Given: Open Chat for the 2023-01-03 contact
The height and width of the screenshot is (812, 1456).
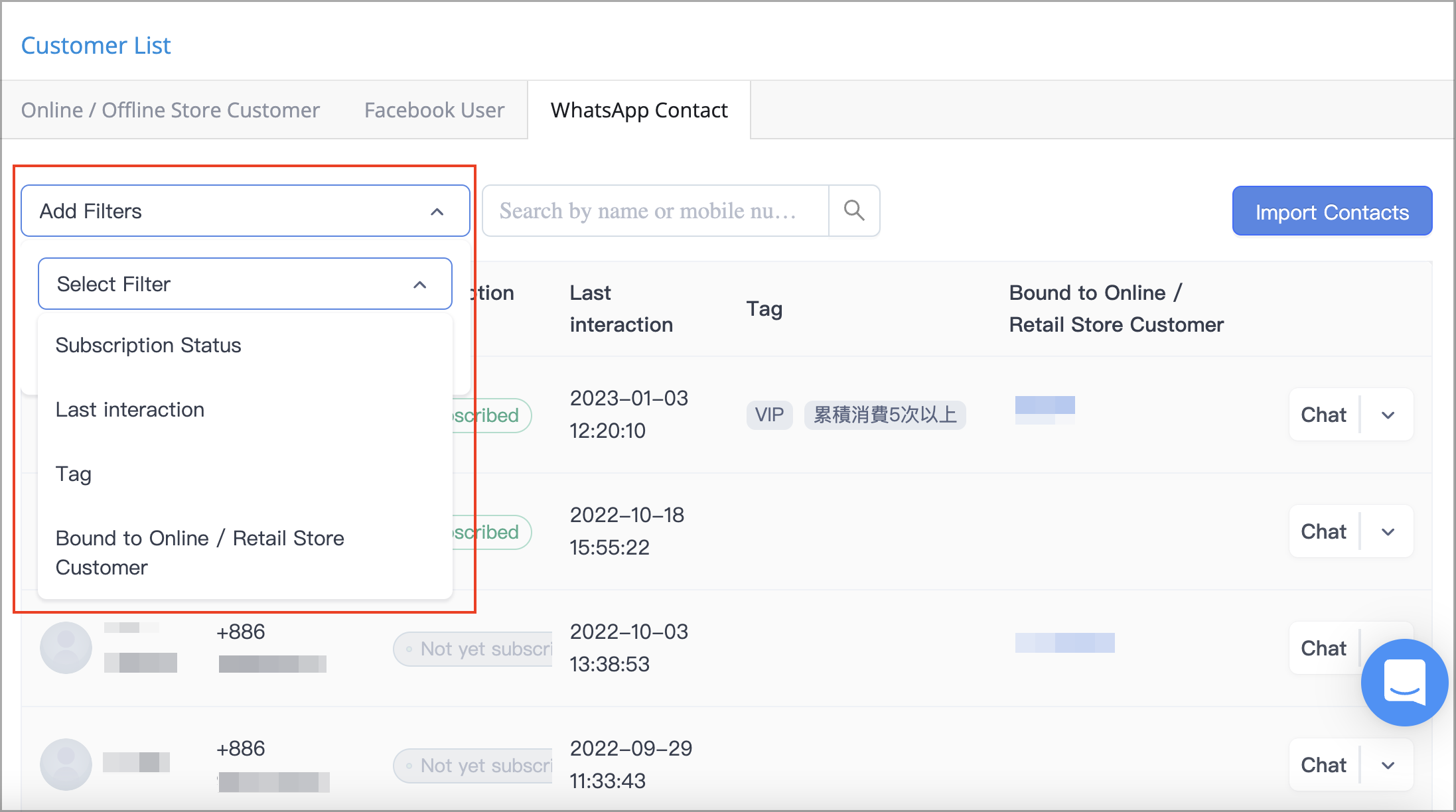Looking at the screenshot, I should click(x=1323, y=415).
